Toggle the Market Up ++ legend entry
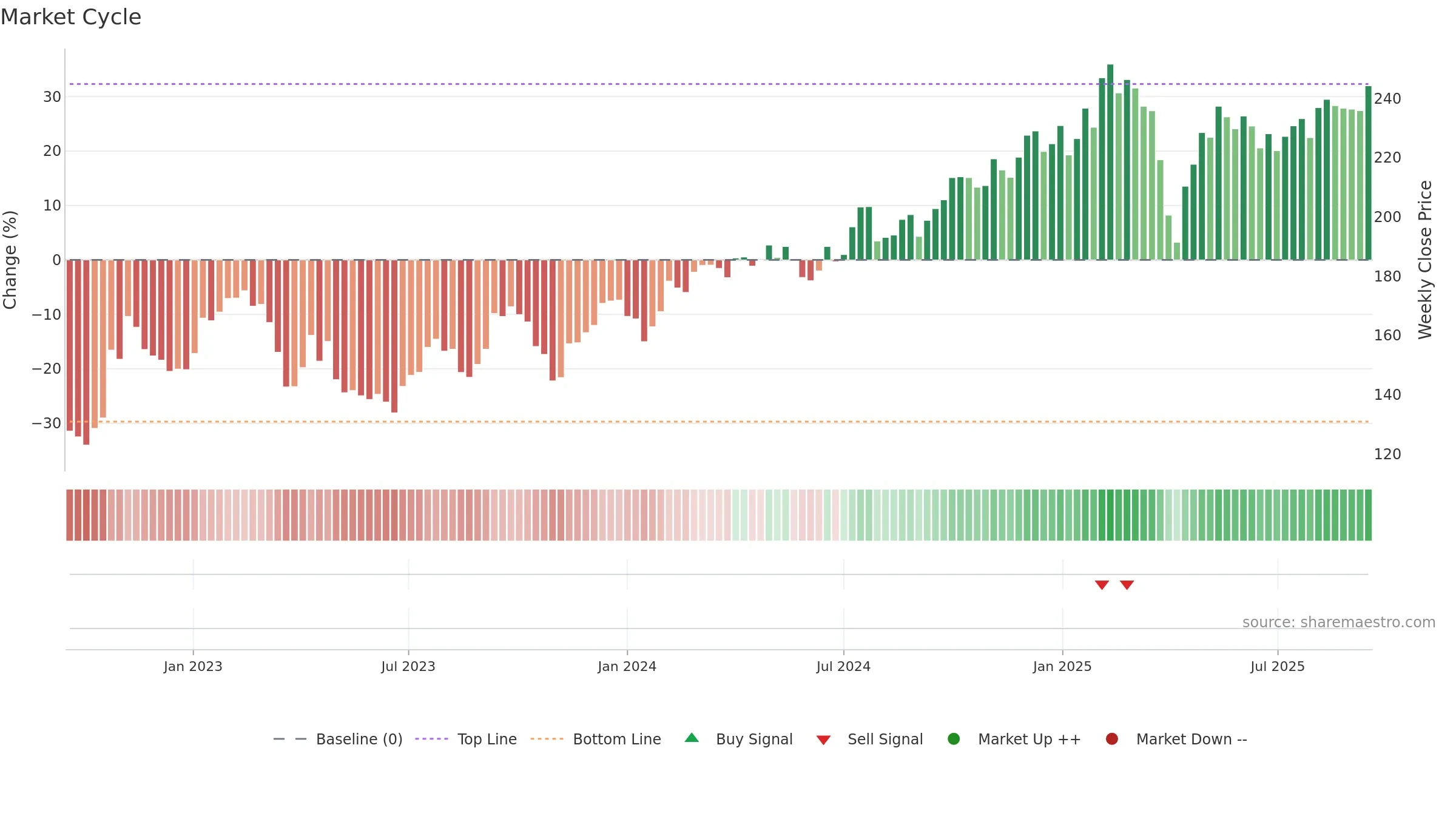The image size is (1456, 819). pyautogui.click(x=1014, y=739)
